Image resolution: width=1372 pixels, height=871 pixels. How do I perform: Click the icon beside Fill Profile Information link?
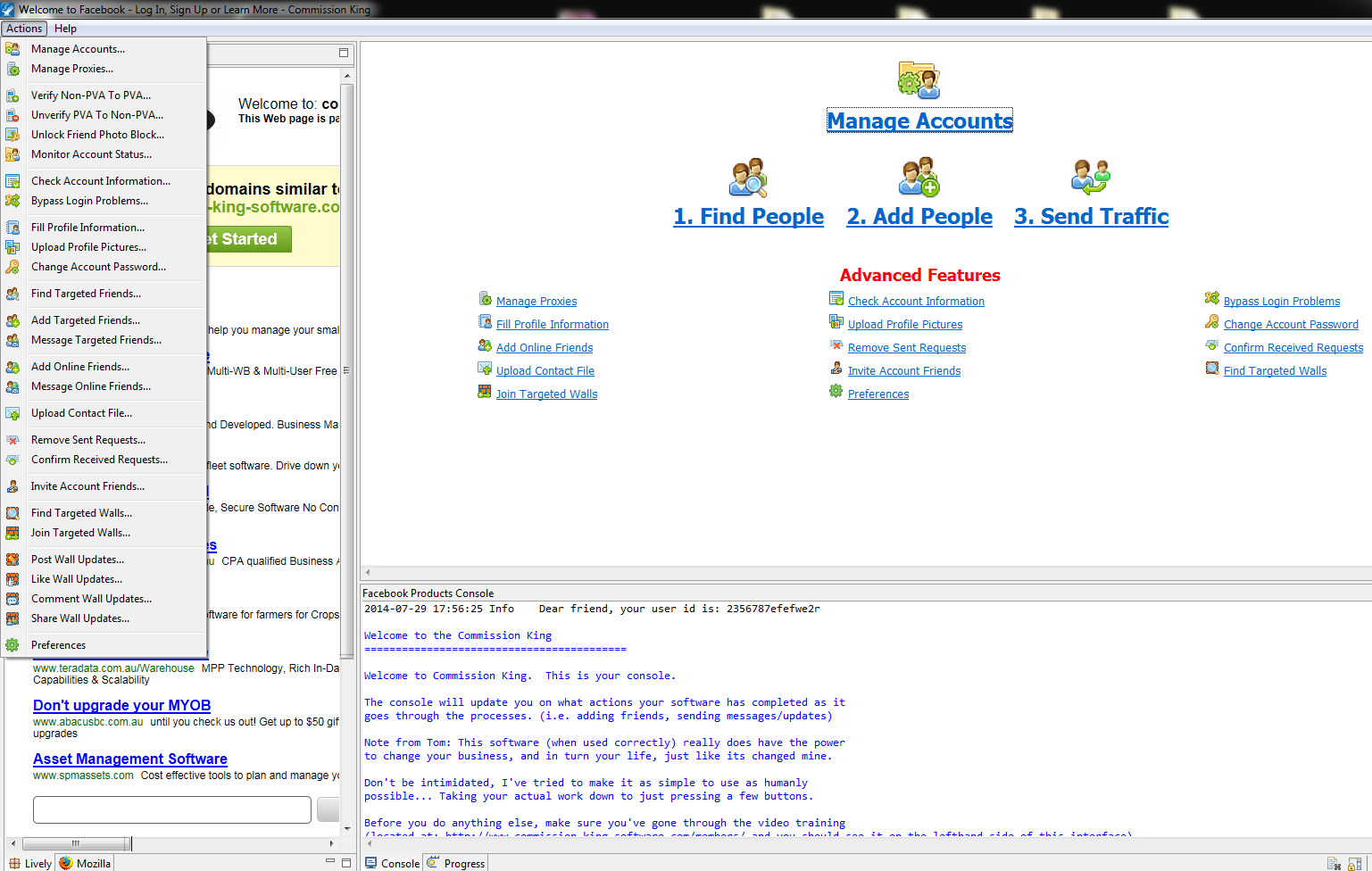(x=485, y=321)
